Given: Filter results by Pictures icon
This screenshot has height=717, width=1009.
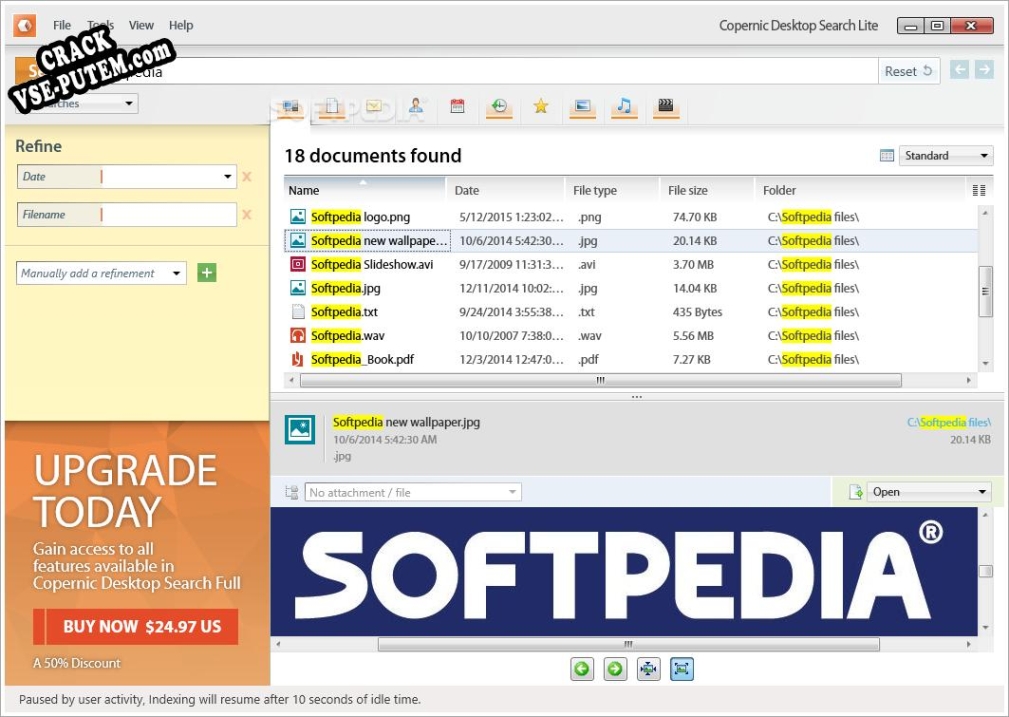Looking at the screenshot, I should pos(582,107).
